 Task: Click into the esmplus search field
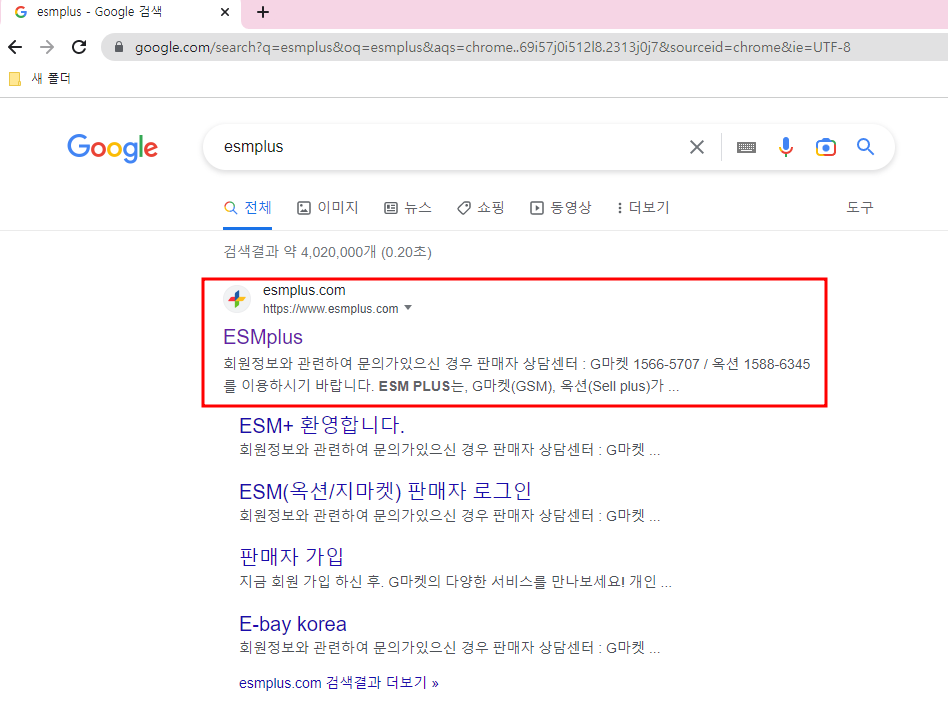(447, 147)
